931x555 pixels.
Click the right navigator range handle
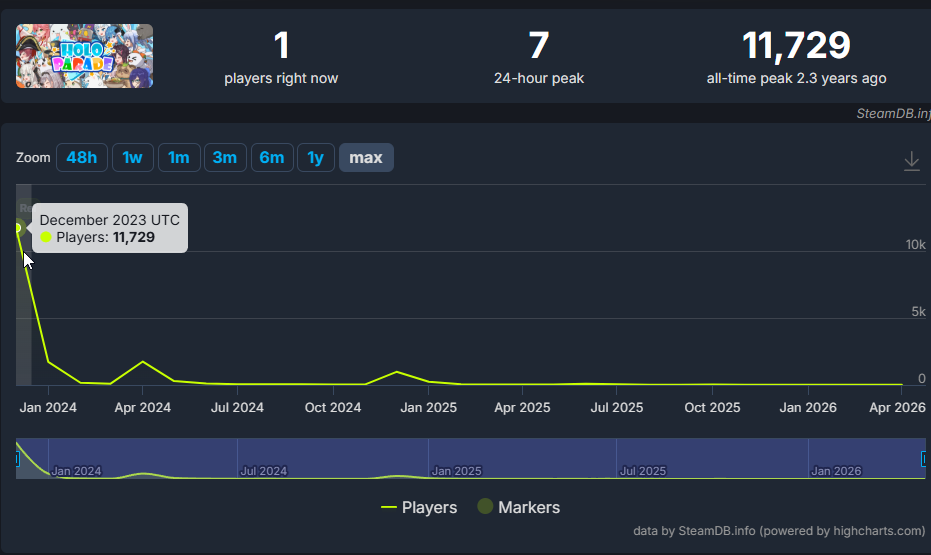point(924,458)
